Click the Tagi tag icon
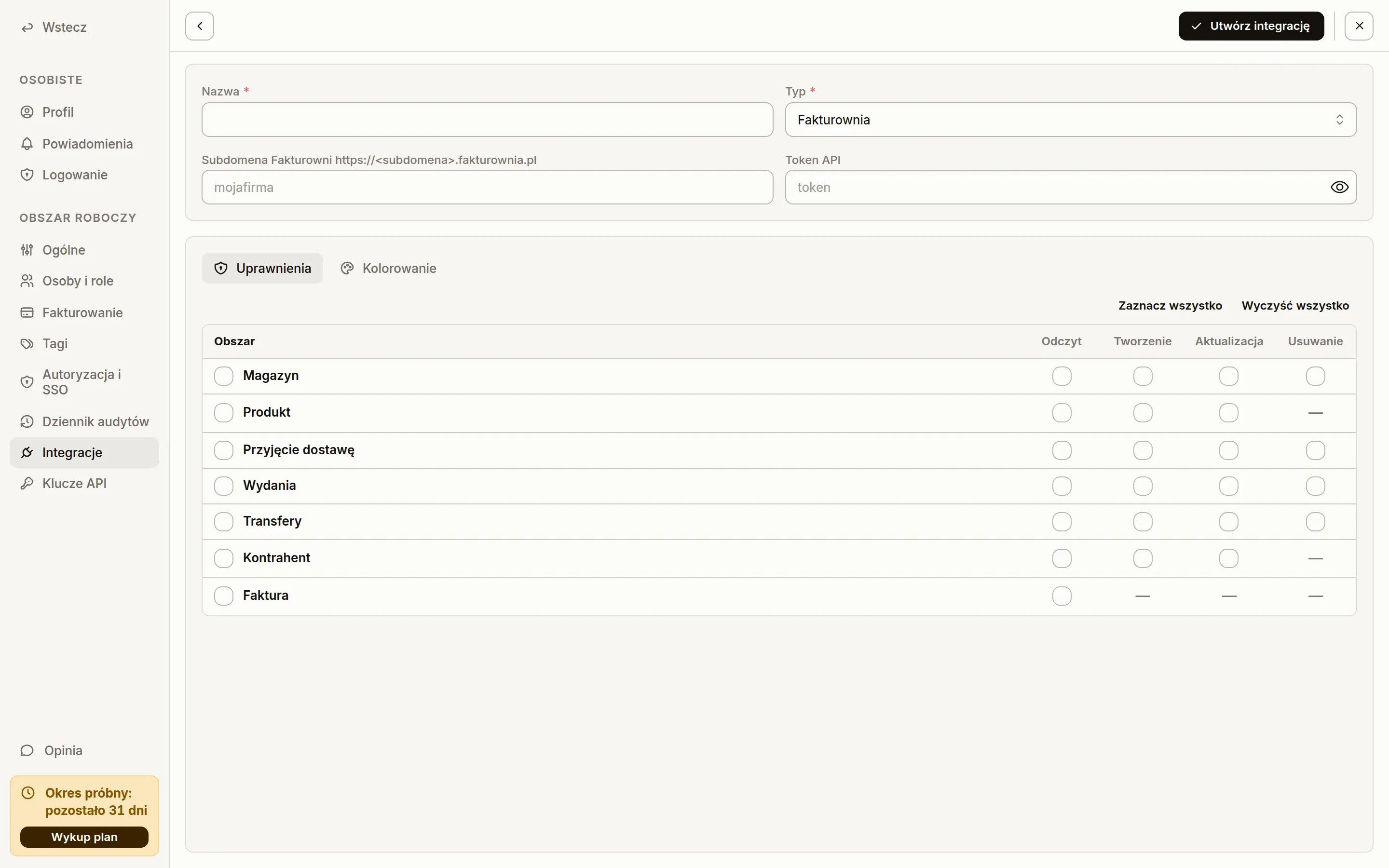Viewport: 1389px width, 868px height. [x=27, y=343]
